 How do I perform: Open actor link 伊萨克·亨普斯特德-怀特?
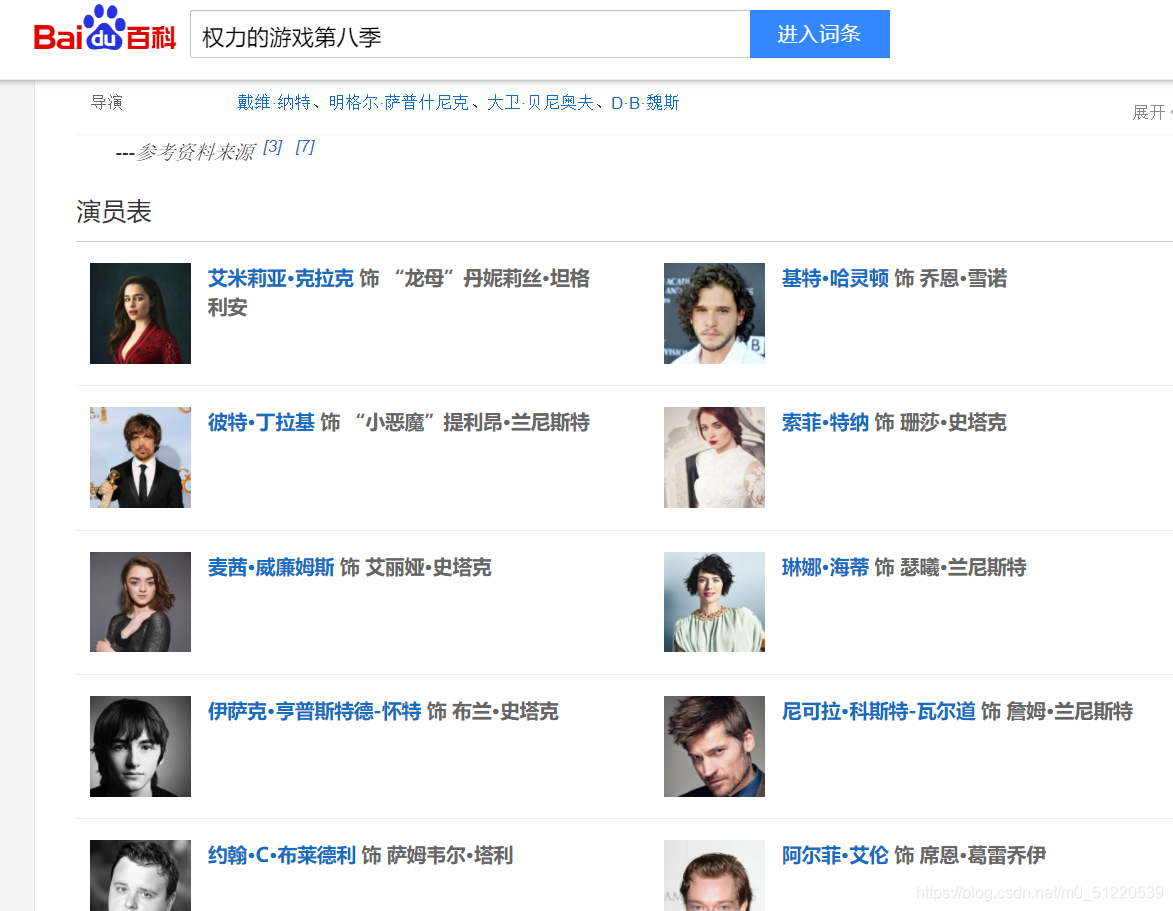tap(315, 711)
